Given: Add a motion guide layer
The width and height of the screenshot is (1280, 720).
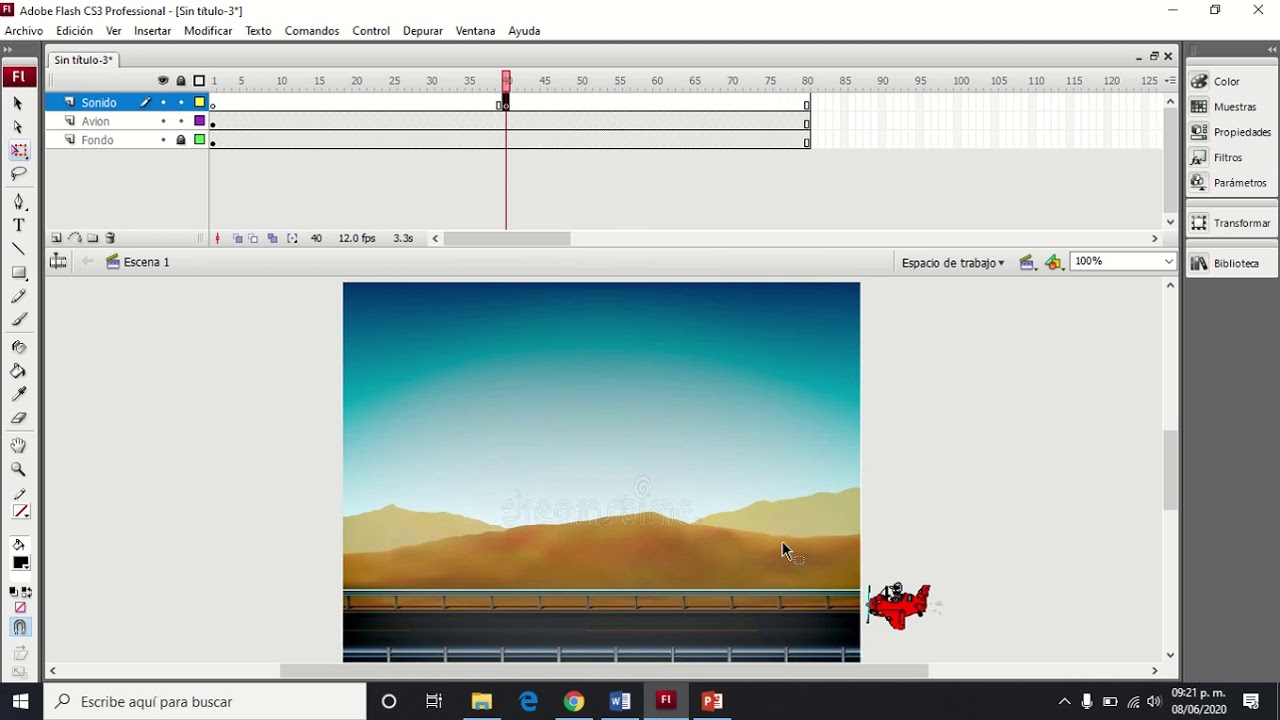Looking at the screenshot, I should pyautogui.click(x=75, y=238).
